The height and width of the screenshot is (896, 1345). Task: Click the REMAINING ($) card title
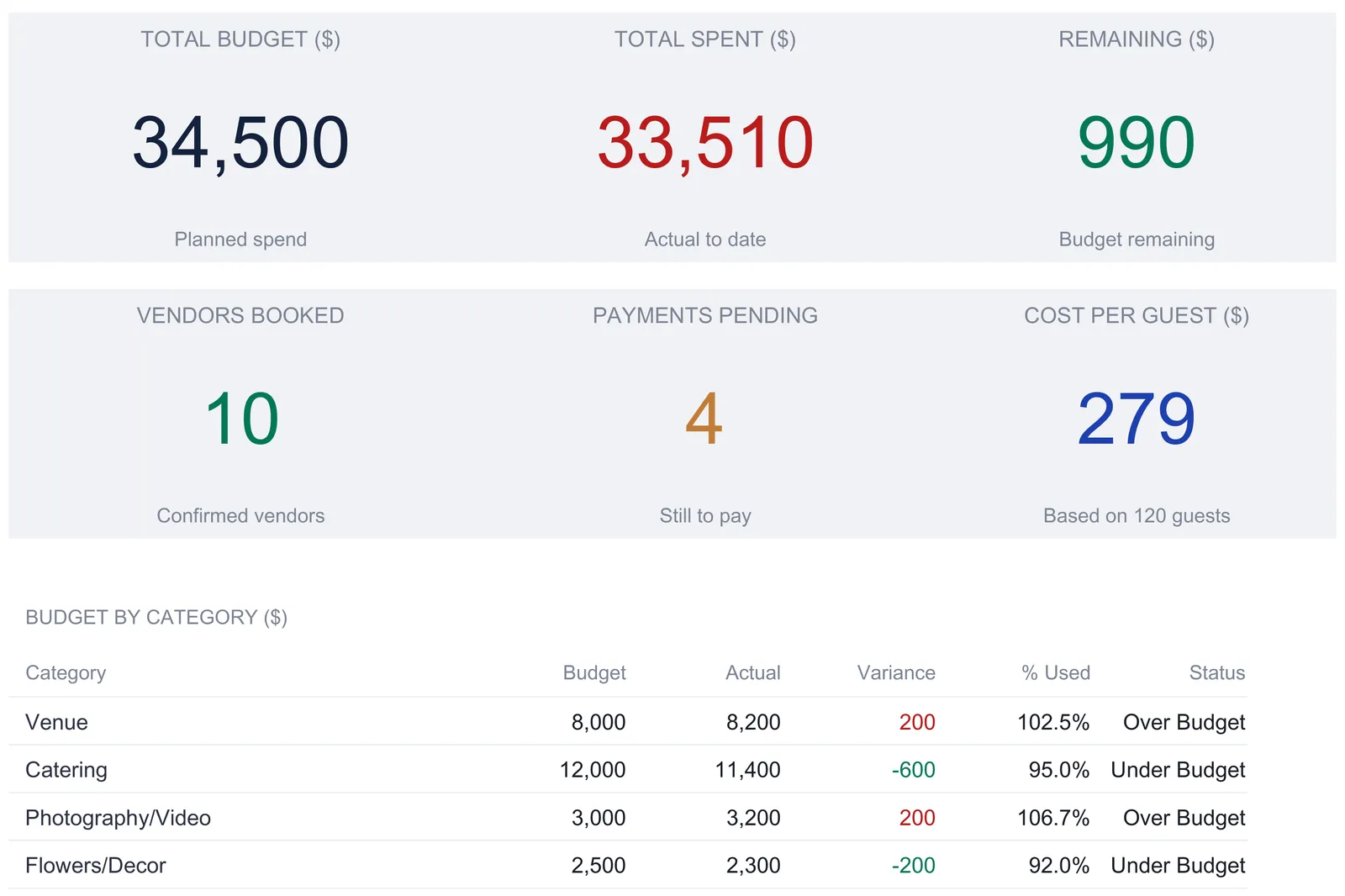(x=1137, y=40)
